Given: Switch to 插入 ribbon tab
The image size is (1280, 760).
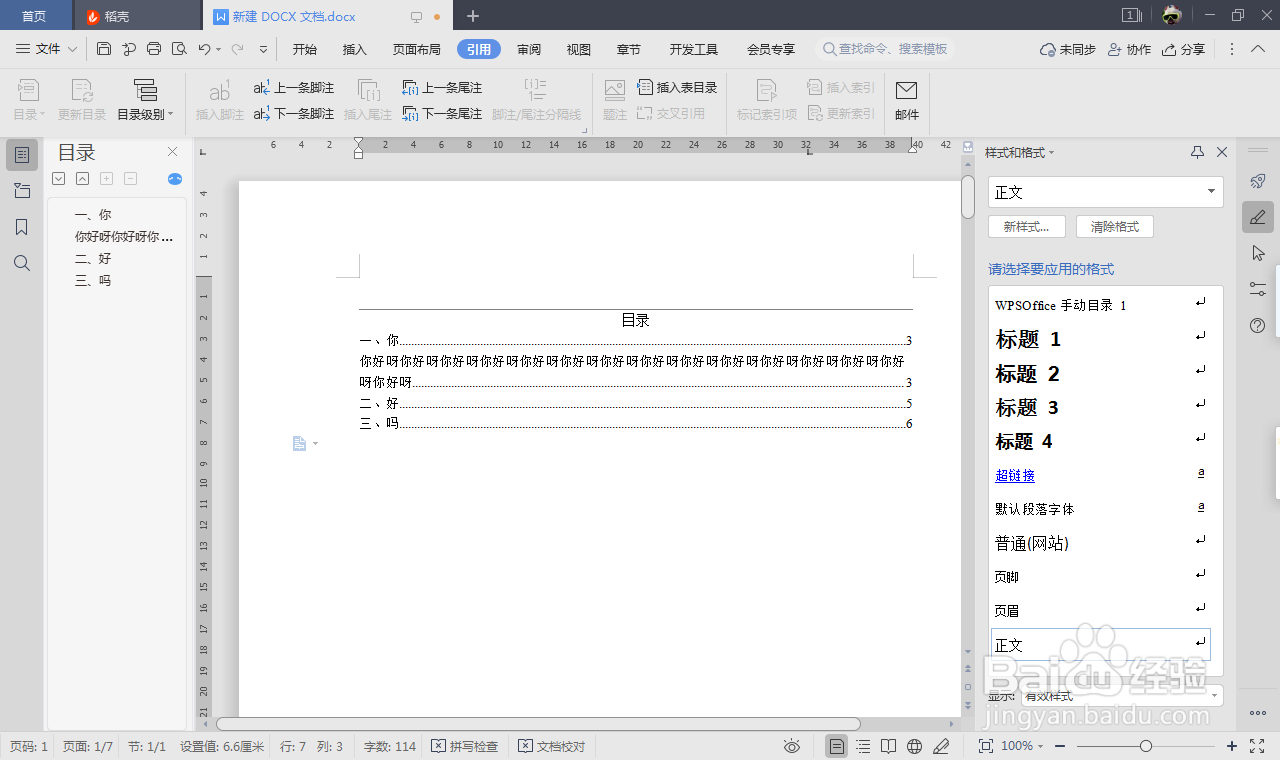Looking at the screenshot, I should tap(355, 49).
